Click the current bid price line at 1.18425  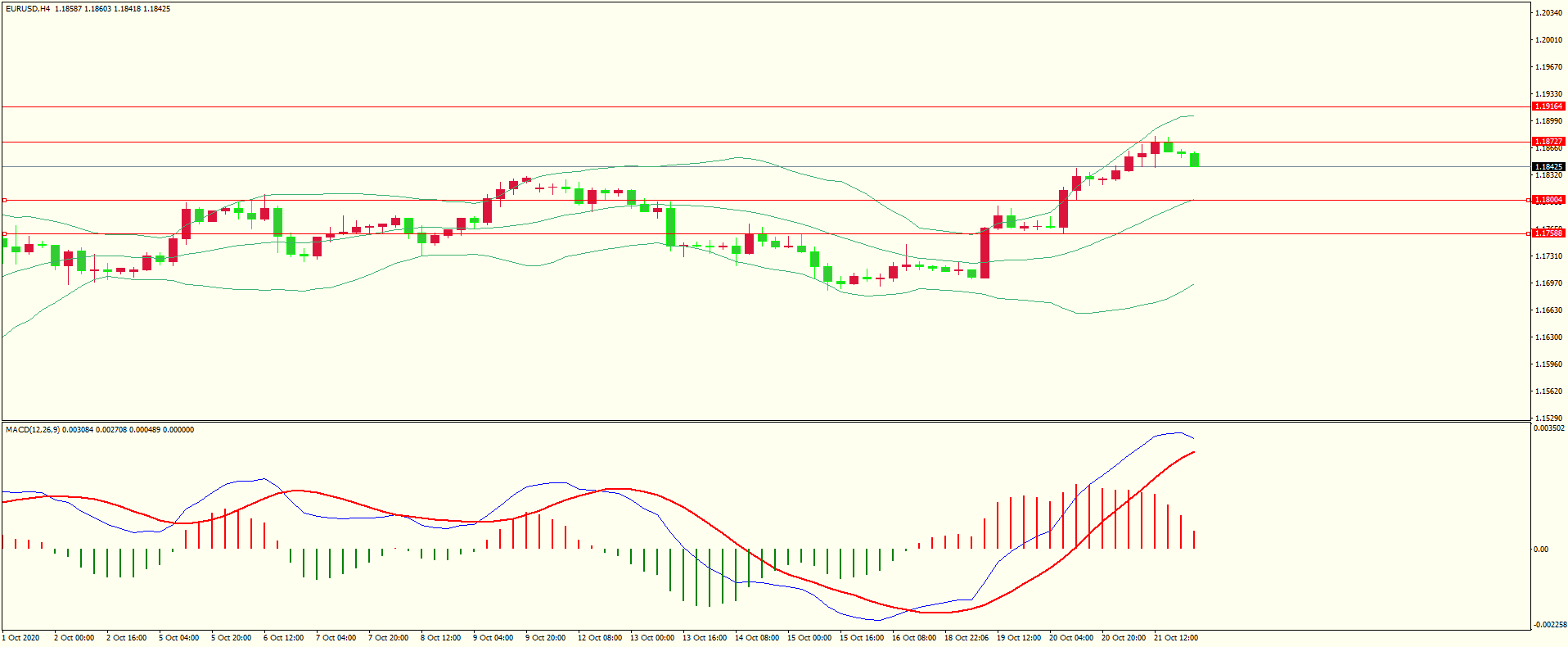(x=765, y=167)
